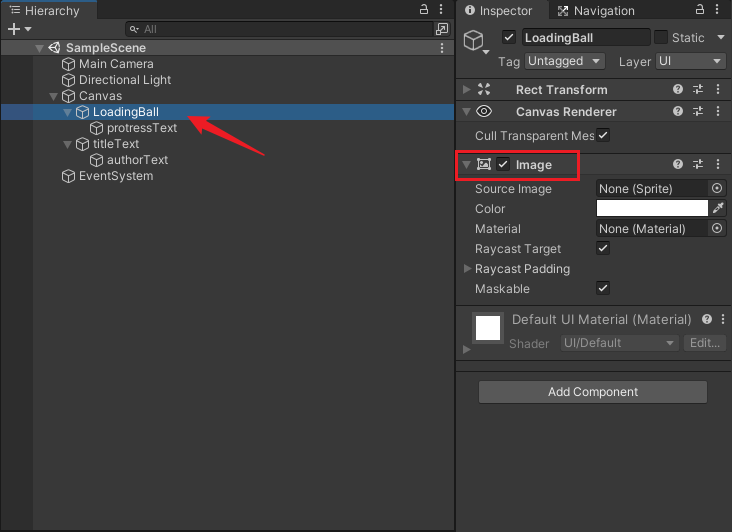The width and height of the screenshot is (732, 532).
Task: Click the Source Image sprite field
Action: coord(652,189)
